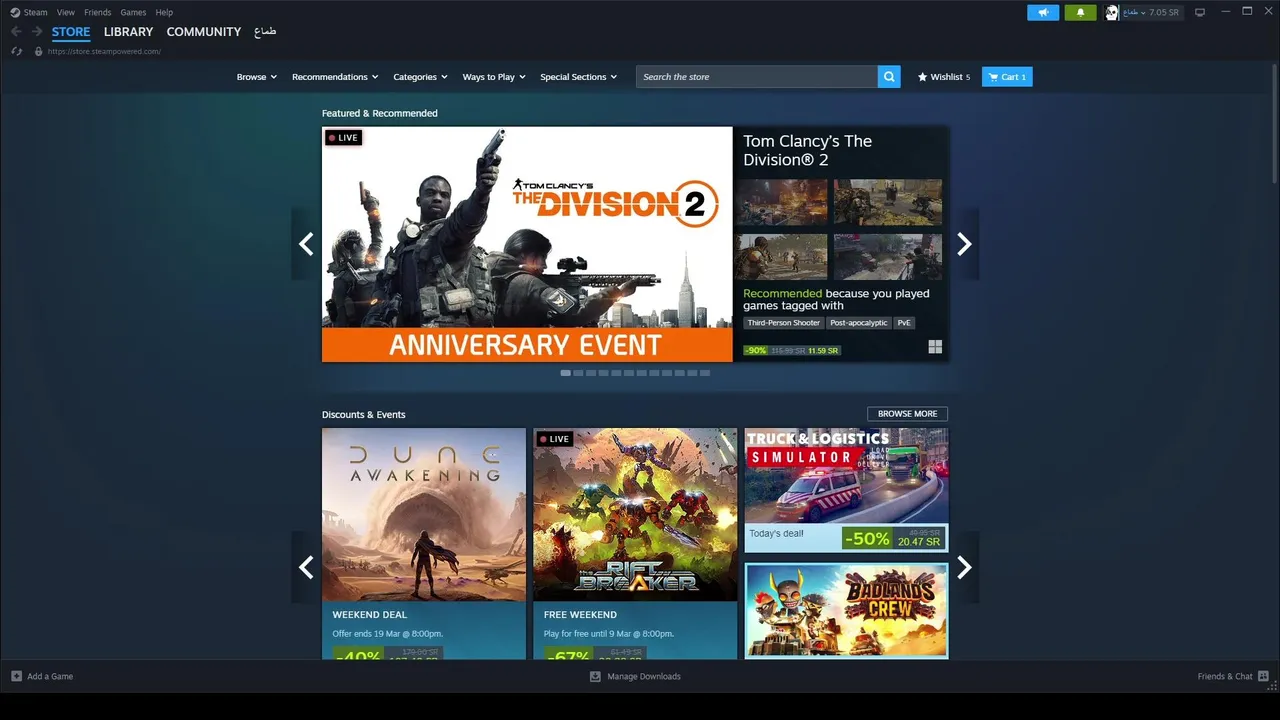Image resolution: width=1280 pixels, height=720 pixels.
Task: Open the Friends & Chat icon
Action: [1263, 676]
